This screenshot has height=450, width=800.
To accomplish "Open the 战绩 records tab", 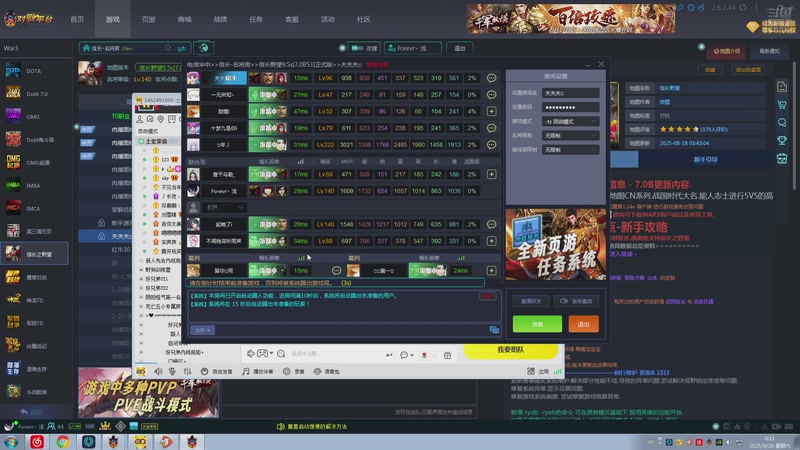I will click(220, 19).
